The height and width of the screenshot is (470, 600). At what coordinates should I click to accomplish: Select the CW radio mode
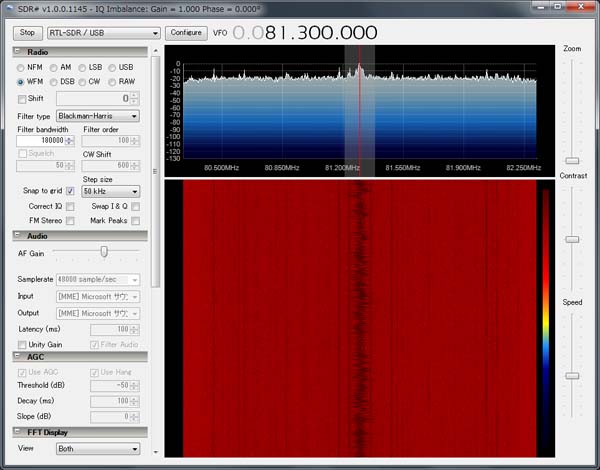tap(82, 82)
